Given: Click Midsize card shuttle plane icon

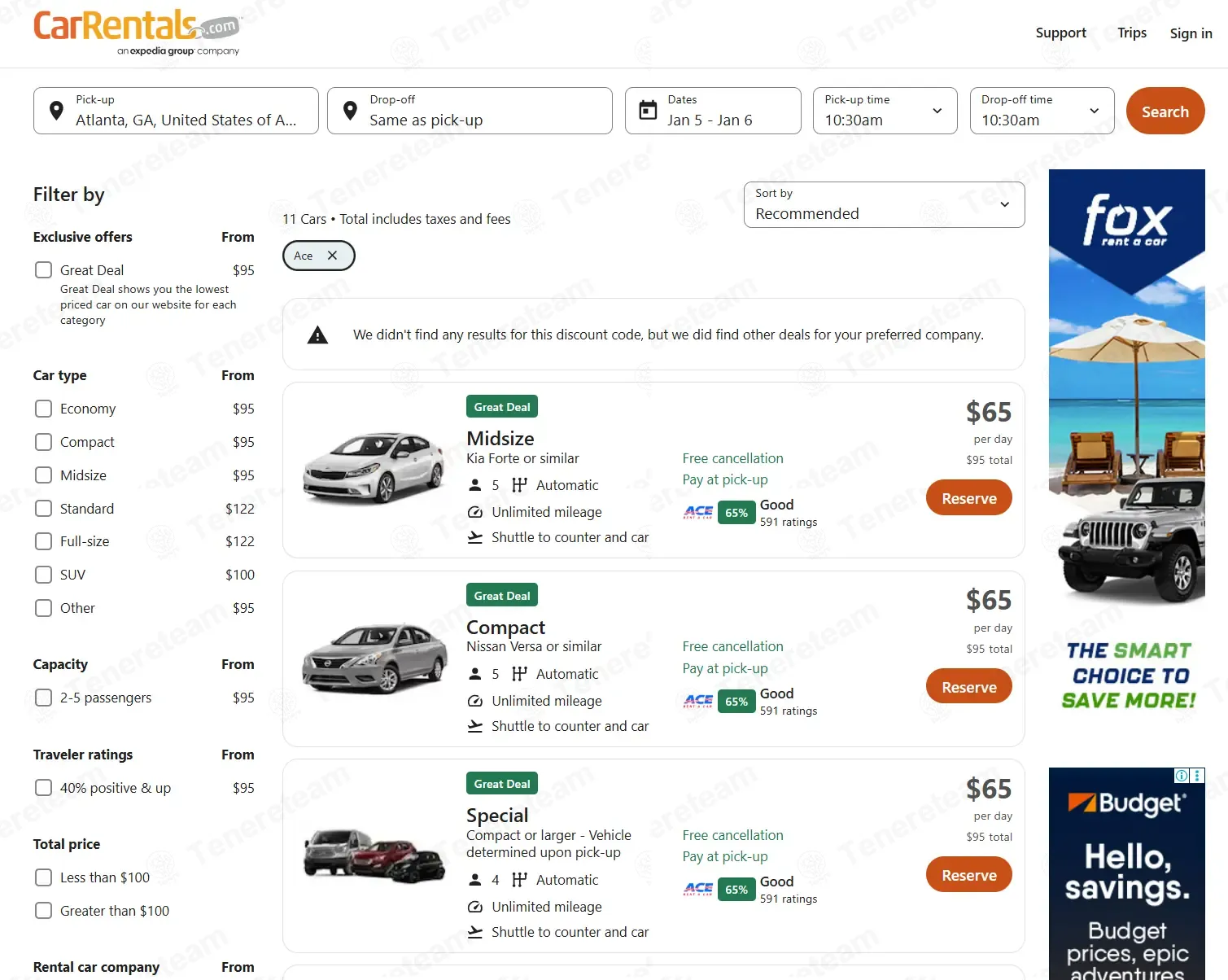Looking at the screenshot, I should click(475, 537).
